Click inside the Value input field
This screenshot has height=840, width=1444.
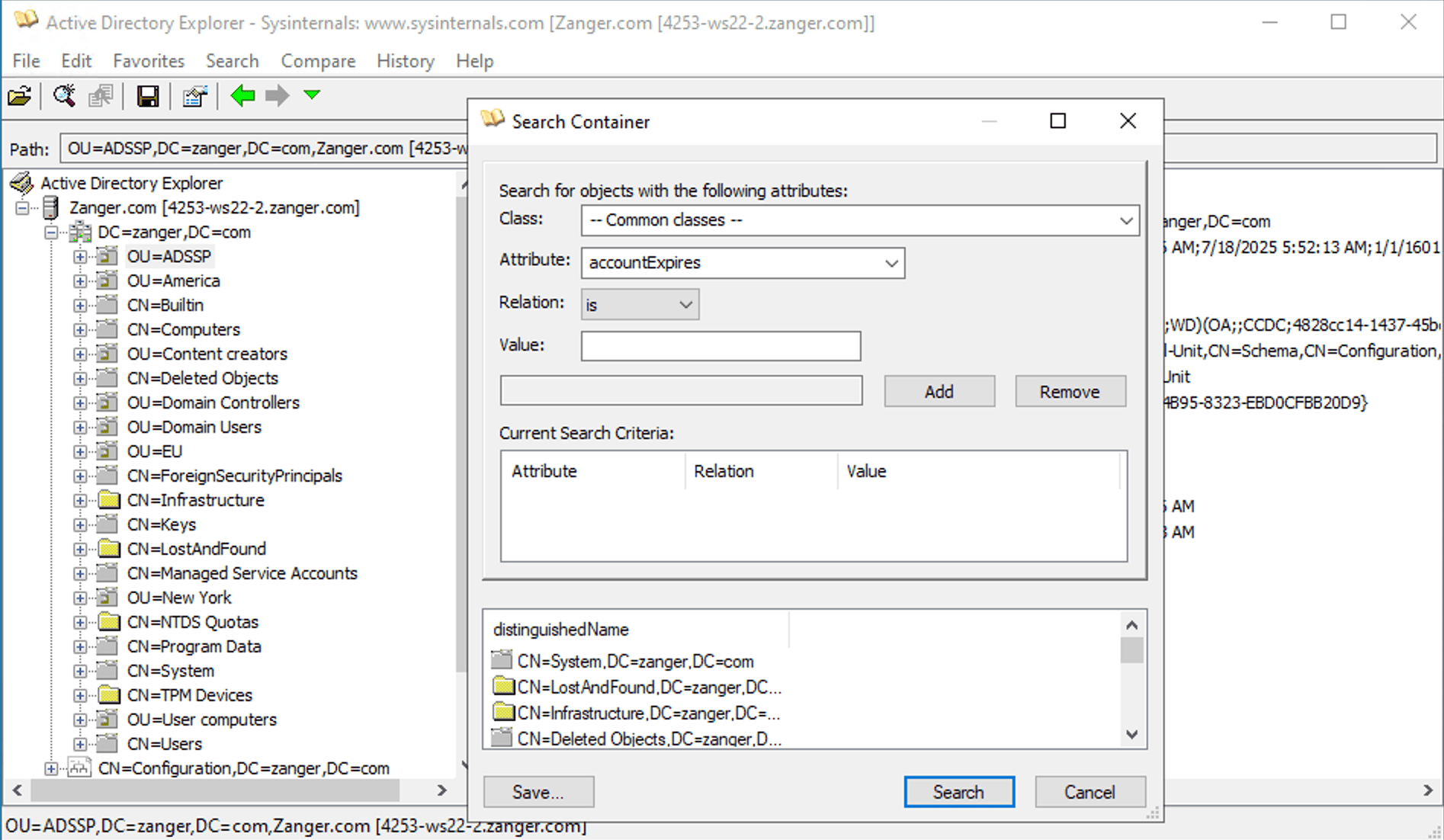[x=720, y=345]
